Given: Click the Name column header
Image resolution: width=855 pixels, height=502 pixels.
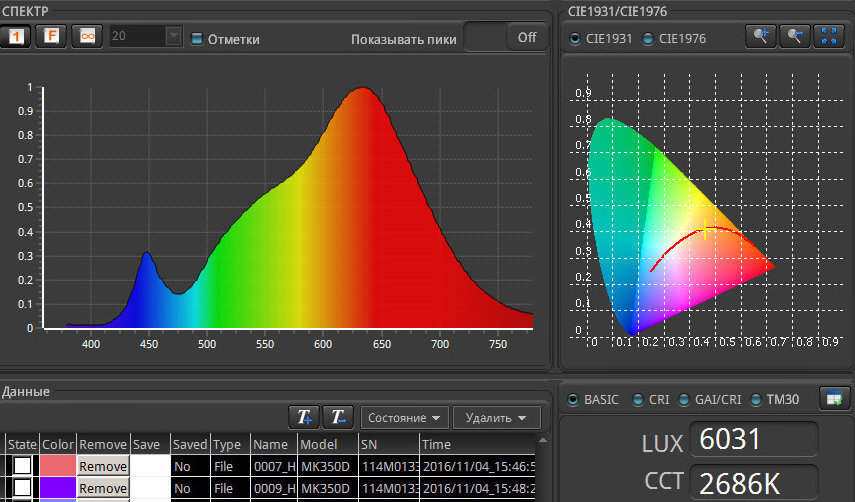Looking at the screenshot, I should (274, 444).
